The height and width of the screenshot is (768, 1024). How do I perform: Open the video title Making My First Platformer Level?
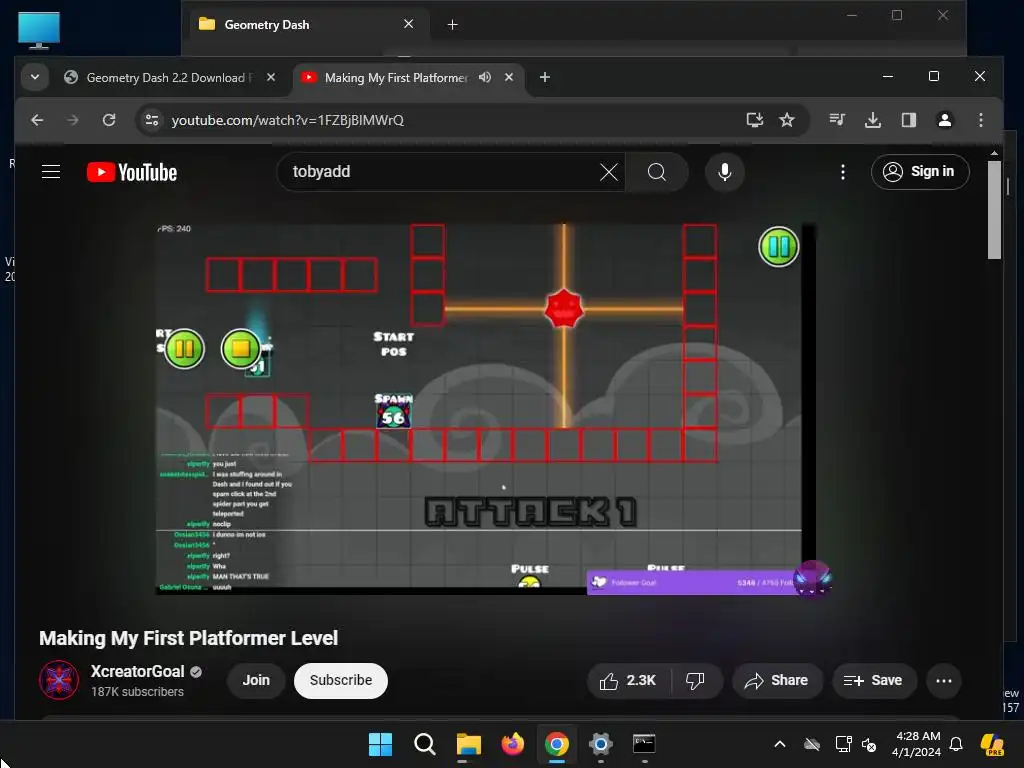(x=188, y=638)
